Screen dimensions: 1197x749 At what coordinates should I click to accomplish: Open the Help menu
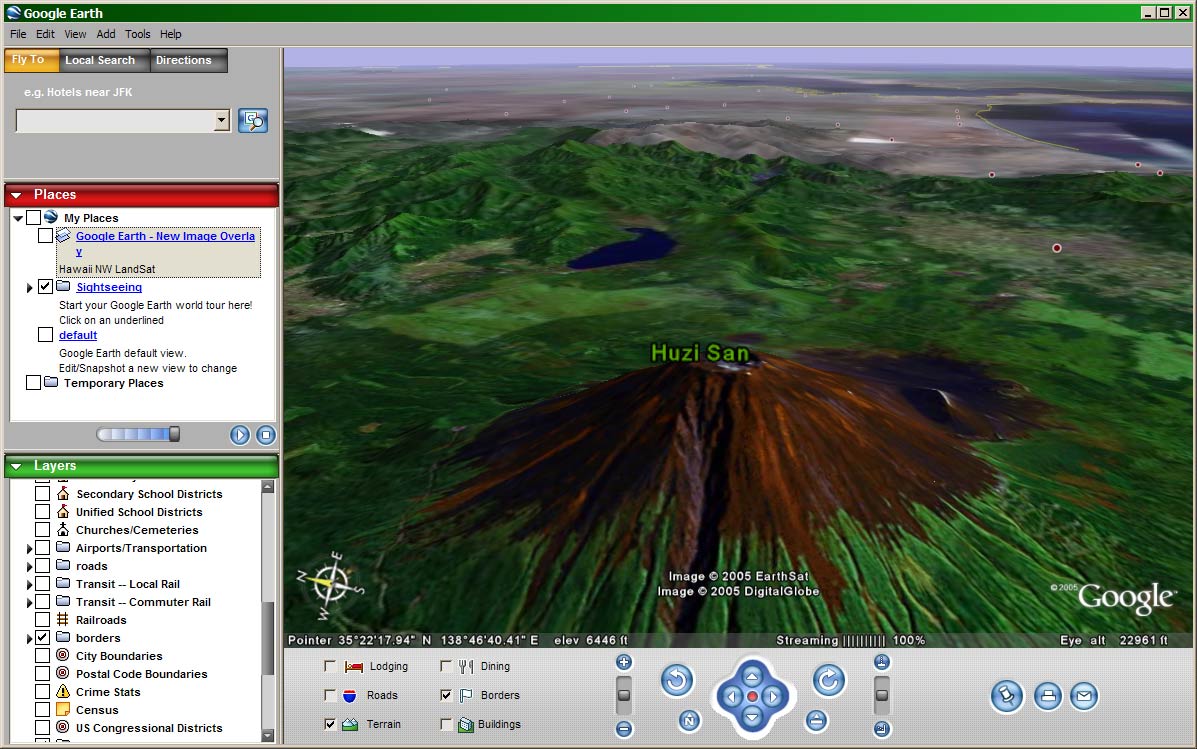pyautogui.click(x=170, y=34)
